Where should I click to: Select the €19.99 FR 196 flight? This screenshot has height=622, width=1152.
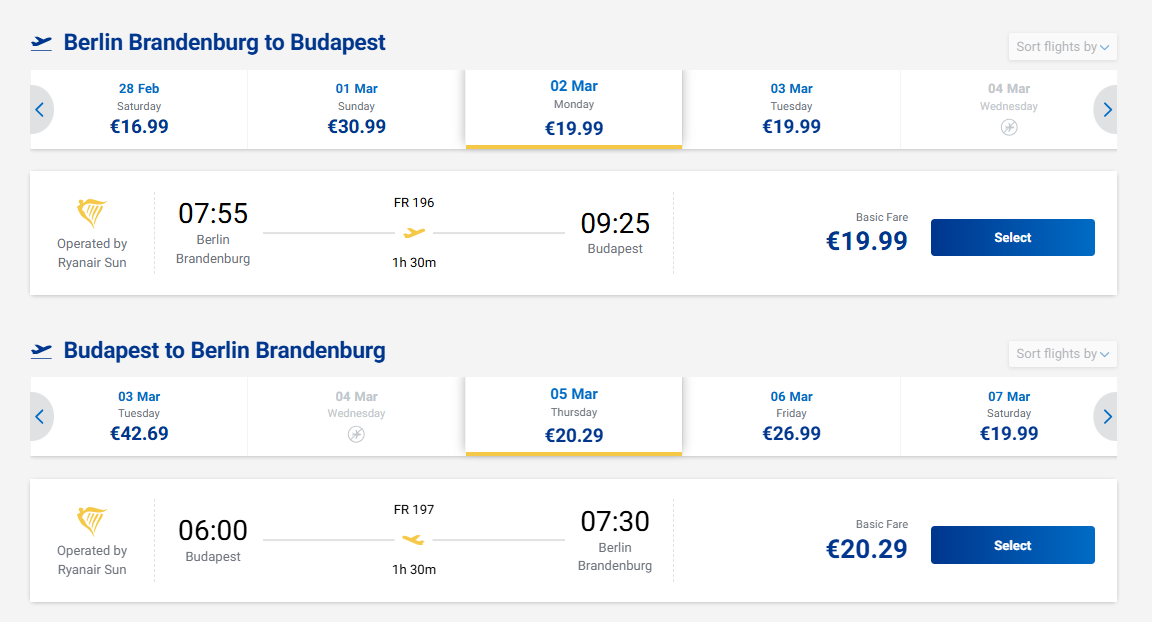(1012, 238)
